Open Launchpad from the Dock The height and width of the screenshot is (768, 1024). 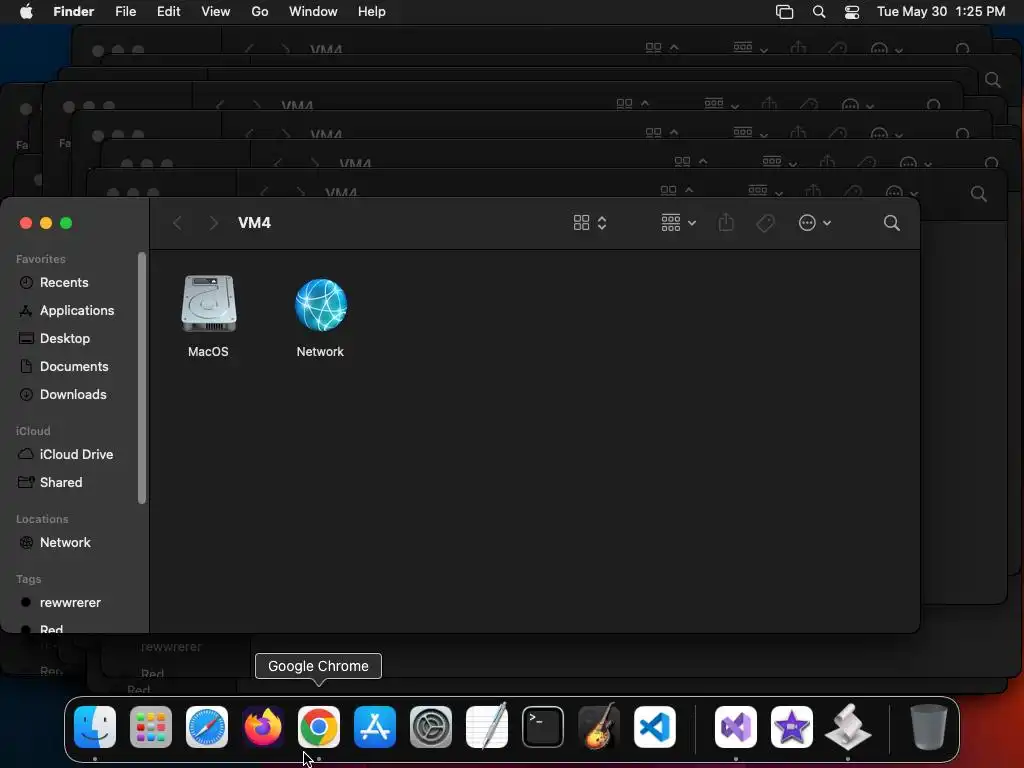pyautogui.click(x=151, y=727)
